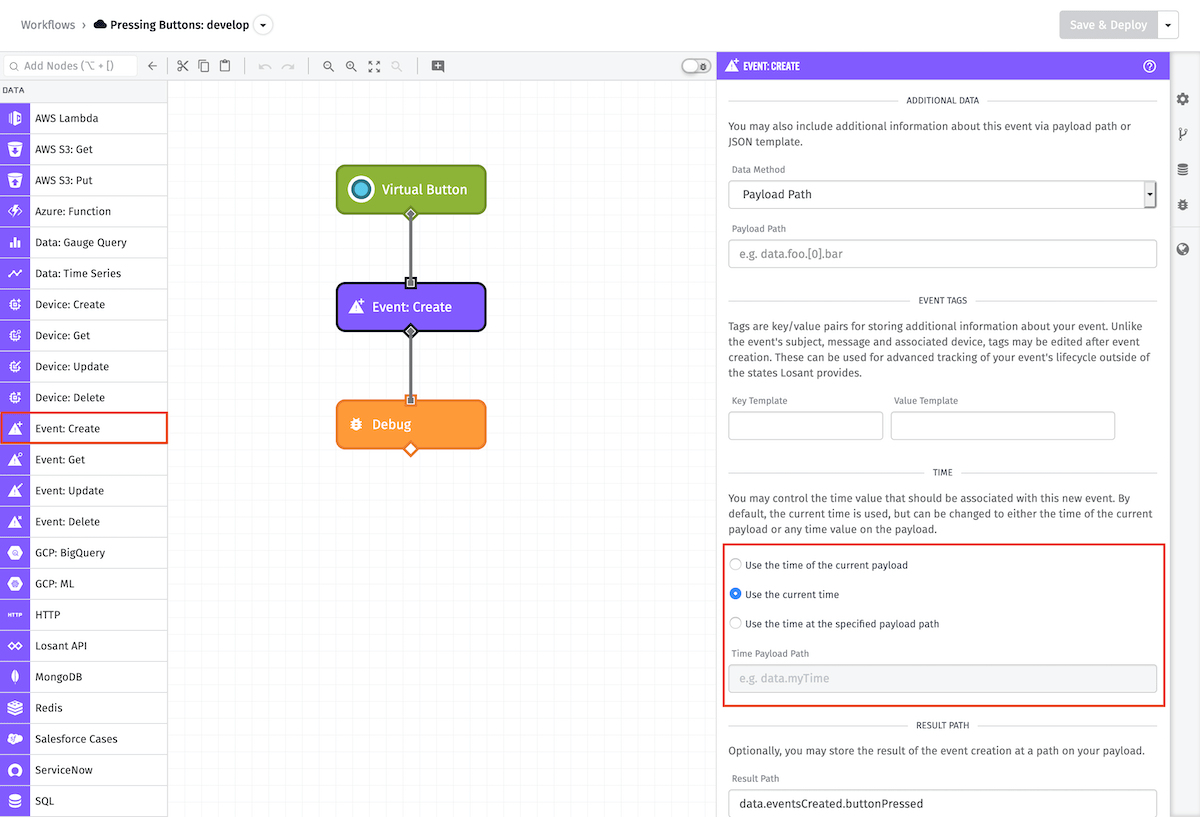Choose Losant API from node list
Image resolution: width=1200 pixels, height=817 pixels.
[84, 646]
